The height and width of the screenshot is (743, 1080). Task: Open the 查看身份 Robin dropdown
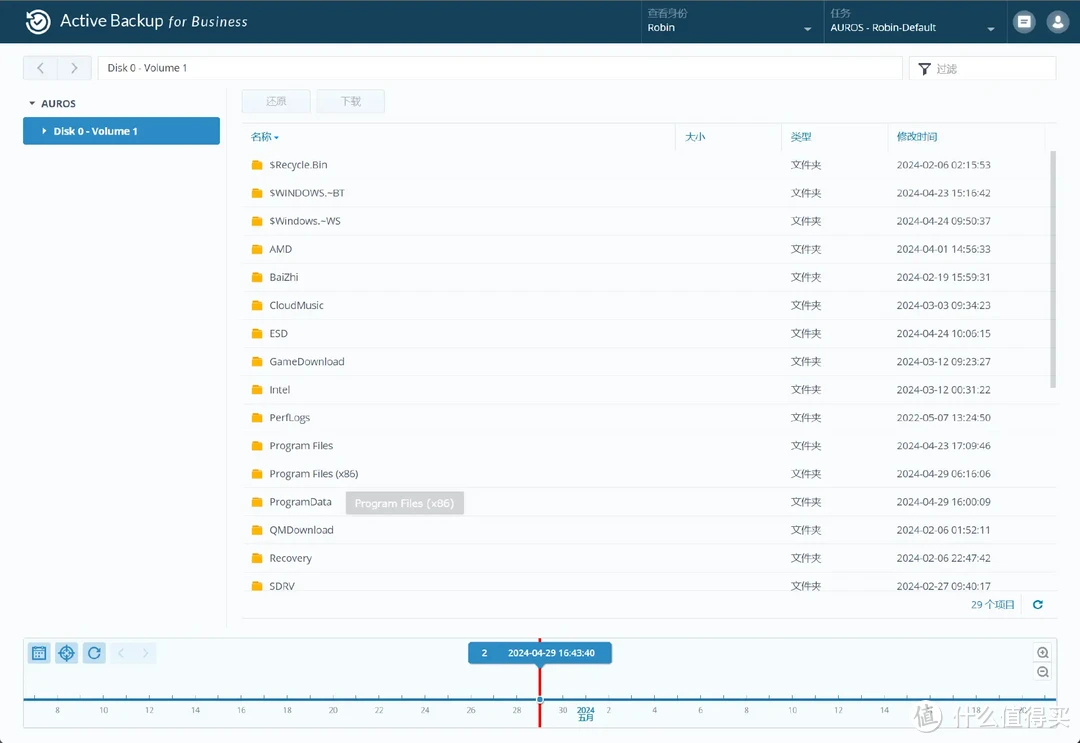pyautogui.click(x=729, y=22)
